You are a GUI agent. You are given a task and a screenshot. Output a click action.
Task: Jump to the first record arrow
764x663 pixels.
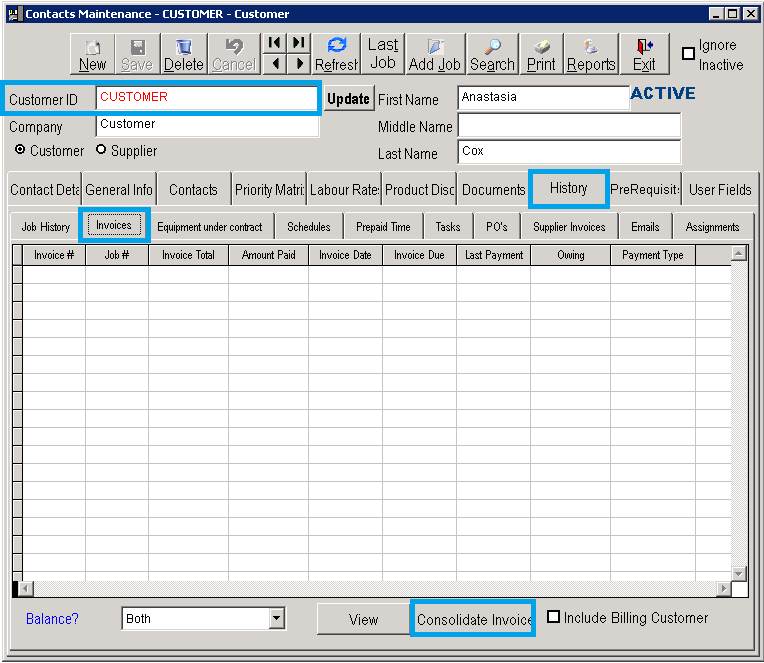(x=274, y=43)
